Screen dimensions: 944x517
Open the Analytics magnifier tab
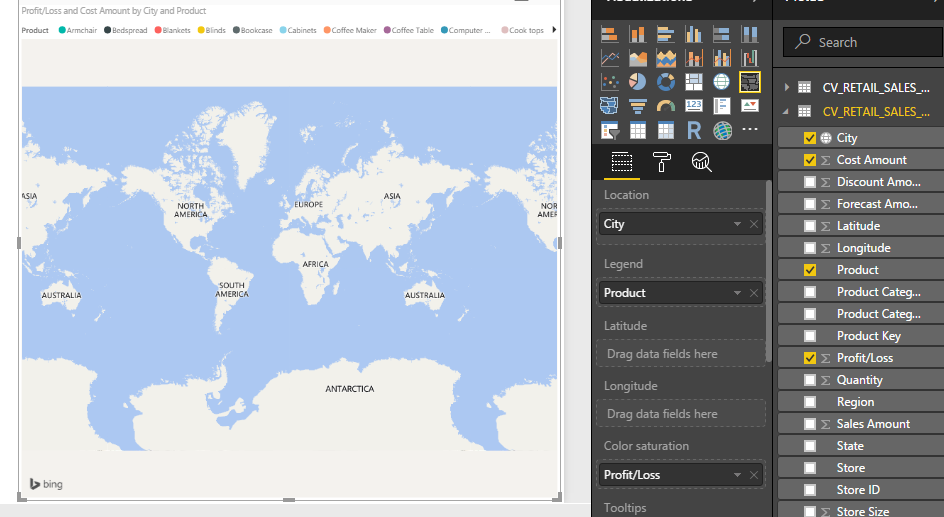701,162
